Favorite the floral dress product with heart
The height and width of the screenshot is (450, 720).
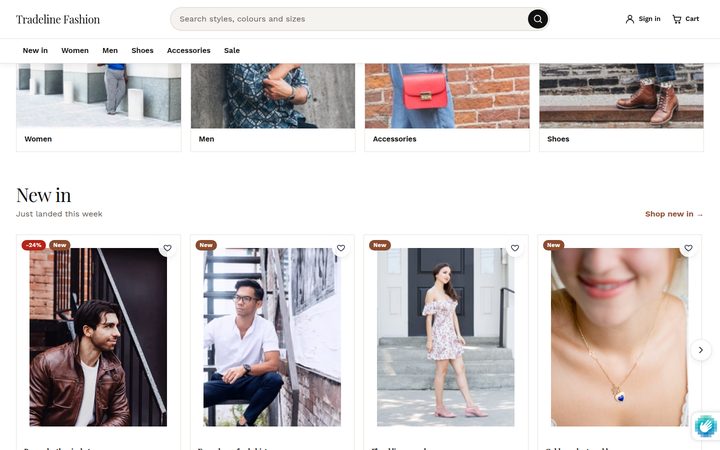515,248
